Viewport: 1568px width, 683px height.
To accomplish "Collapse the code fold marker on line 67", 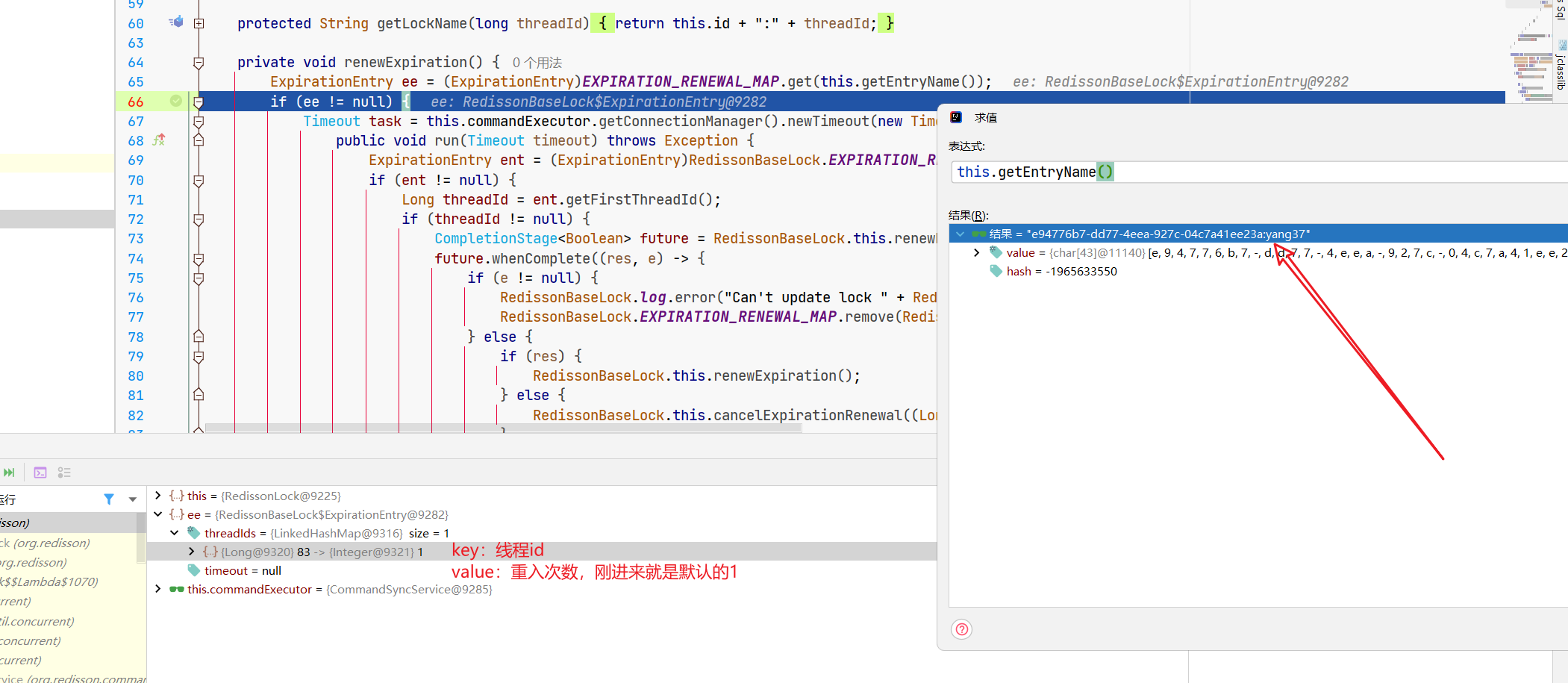I will [199, 121].
